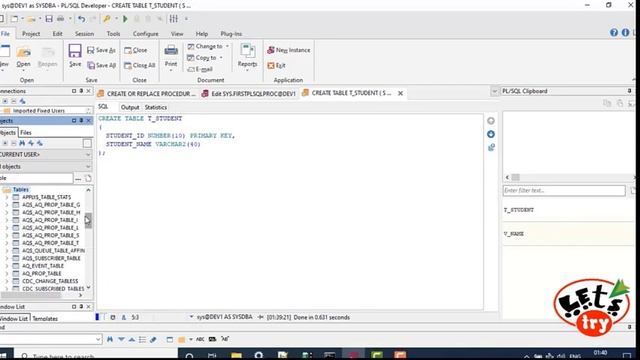The width and height of the screenshot is (640, 360).
Task: Click Save As button
Action: click(x=102, y=50)
